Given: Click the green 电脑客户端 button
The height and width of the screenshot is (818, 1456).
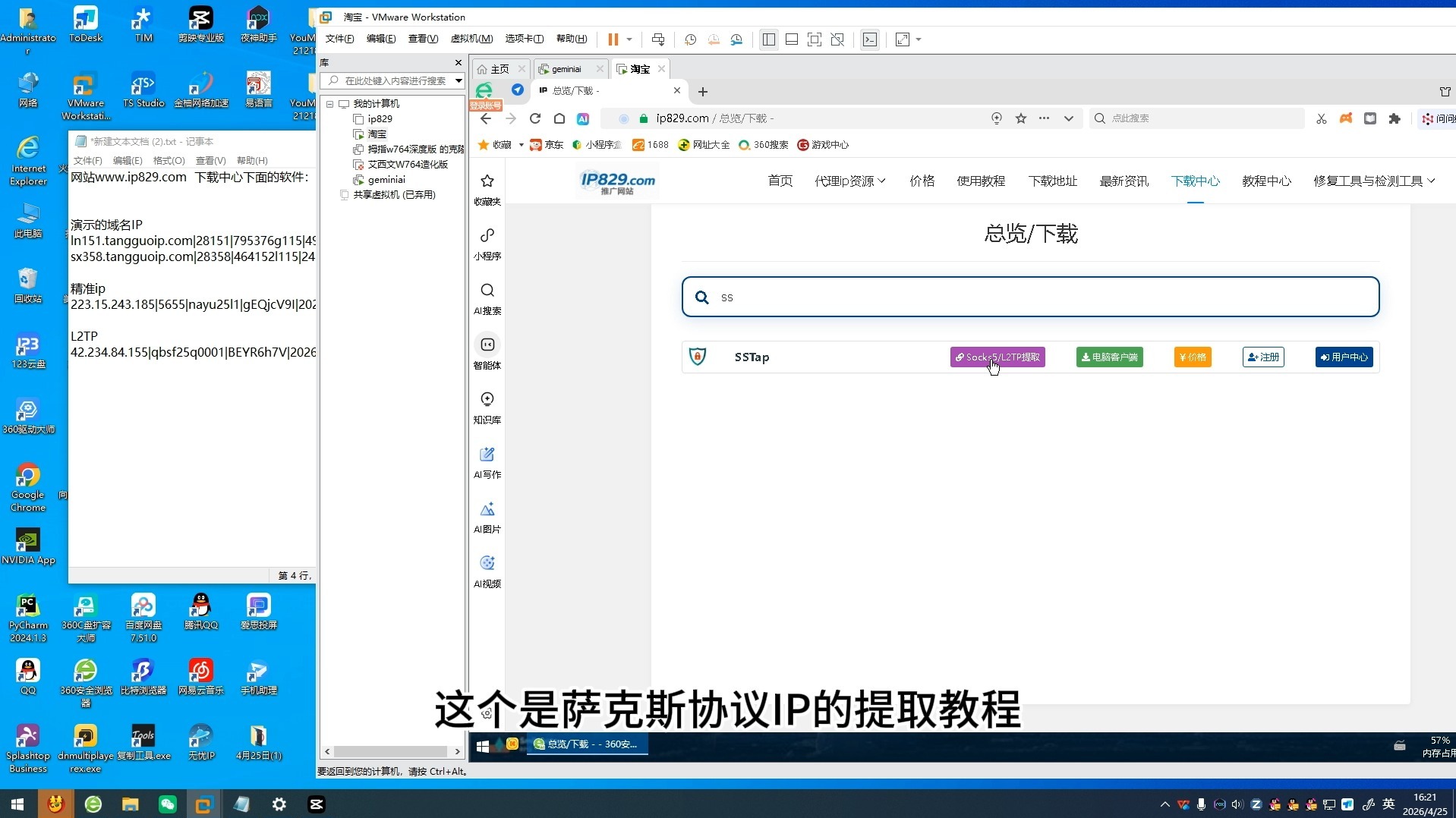Looking at the screenshot, I should point(1110,357).
